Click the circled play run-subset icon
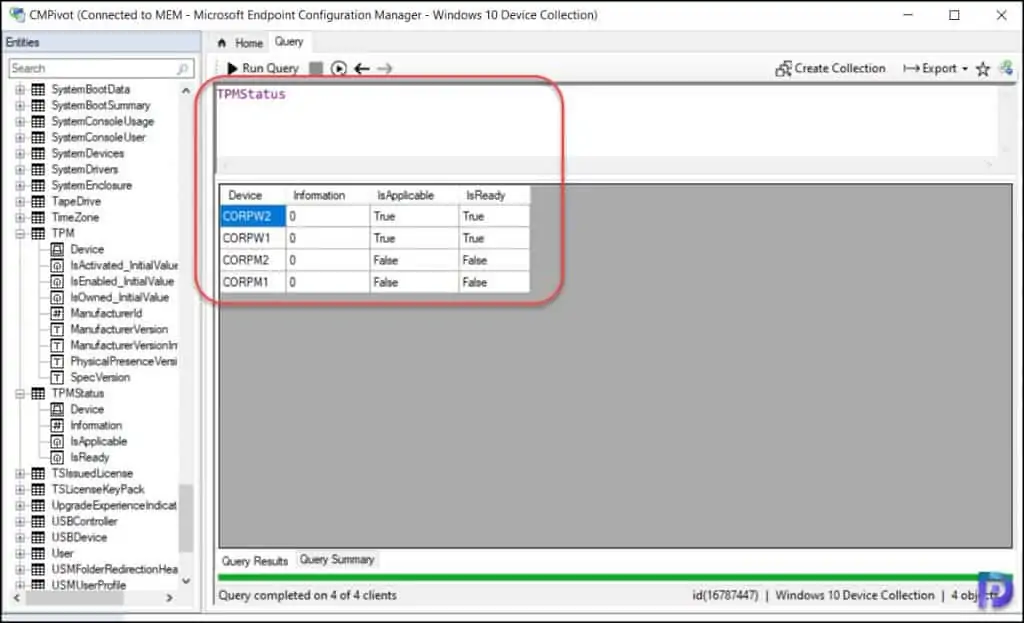The image size is (1024, 623). pyautogui.click(x=338, y=68)
